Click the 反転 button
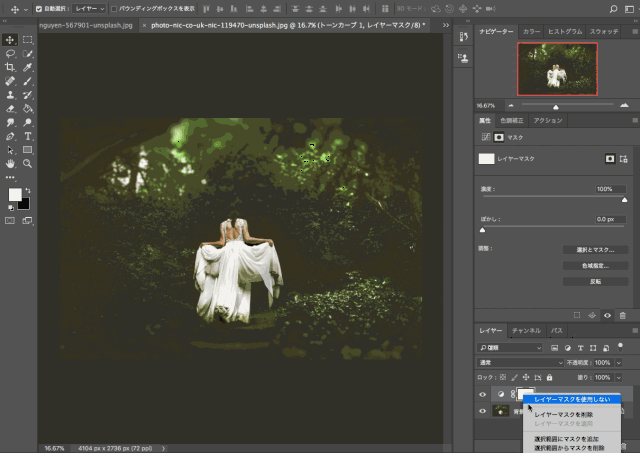 pyautogui.click(x=595, y=282)
